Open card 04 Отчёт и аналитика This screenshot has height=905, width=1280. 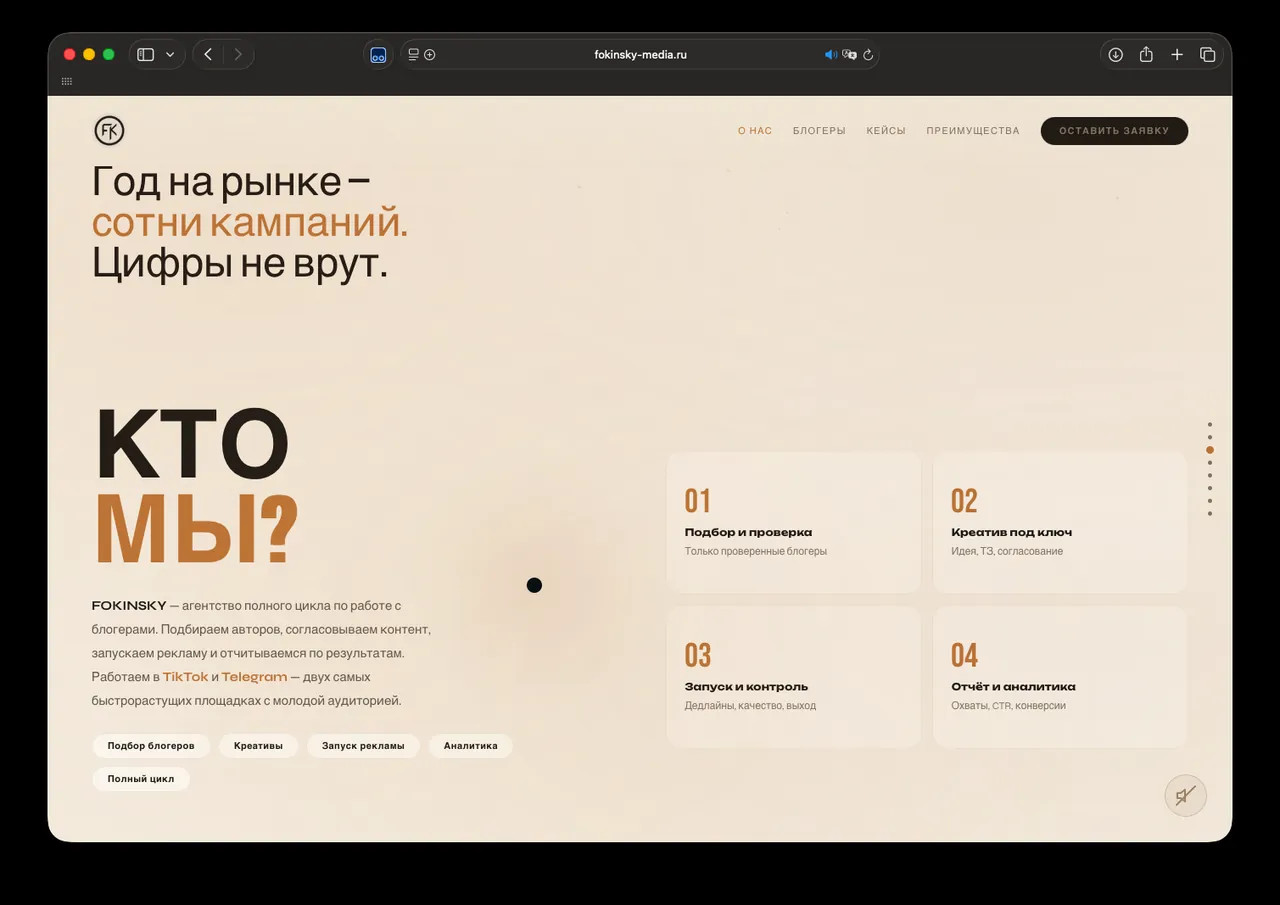coord(1060,677)
